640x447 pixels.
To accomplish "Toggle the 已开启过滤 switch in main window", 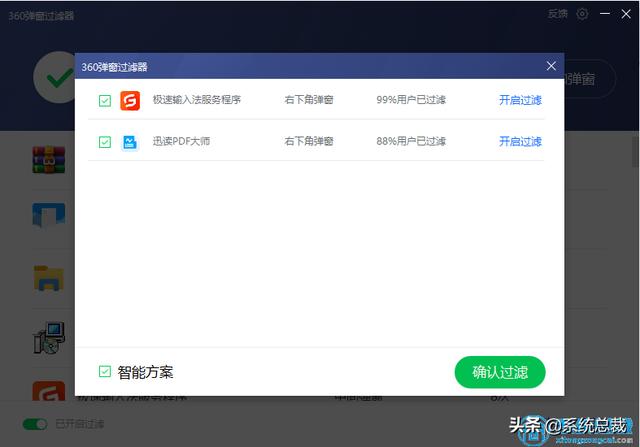I will (x=35, y=424).
